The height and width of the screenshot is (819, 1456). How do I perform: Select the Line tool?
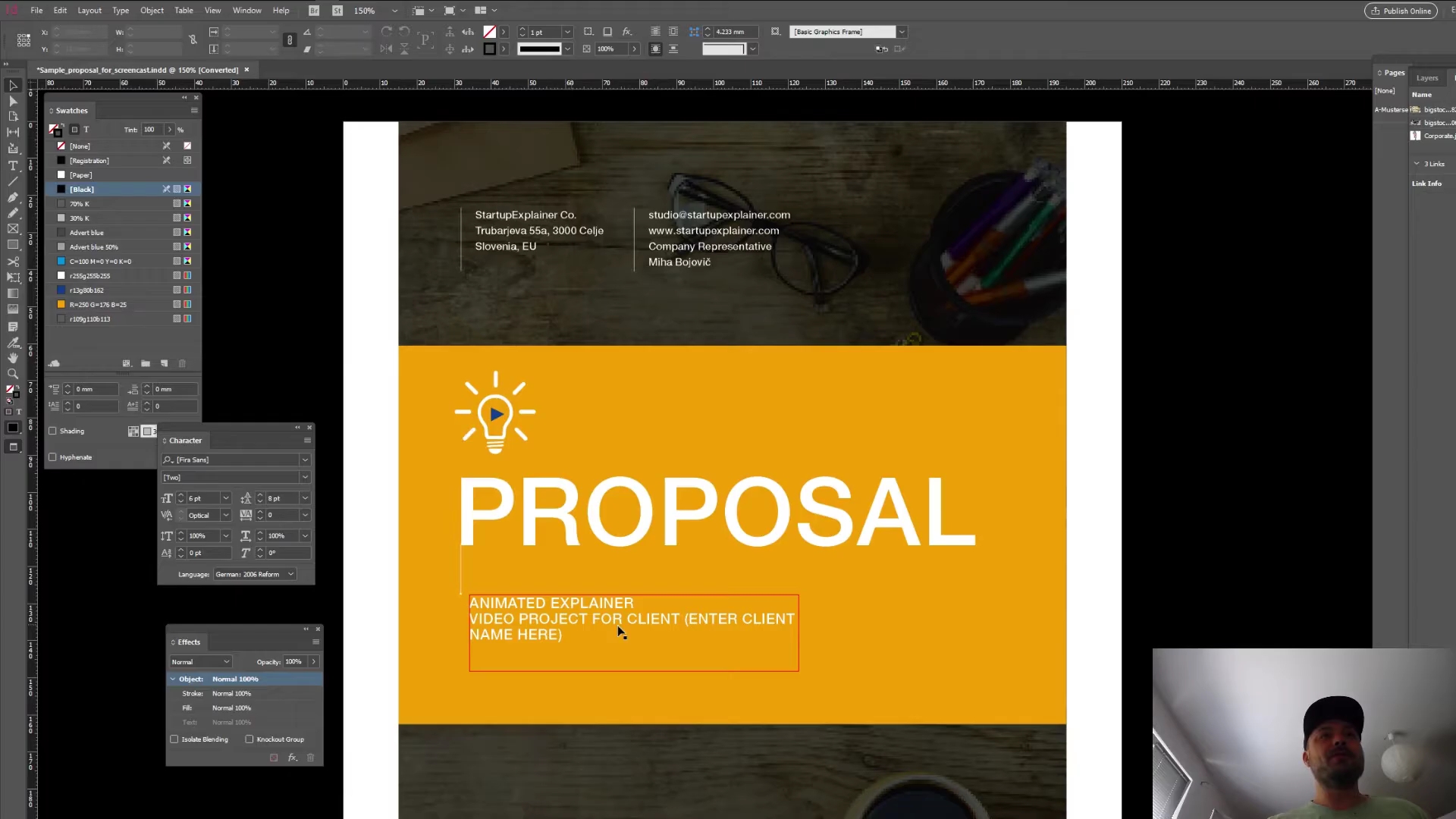(x=13, y=181)
